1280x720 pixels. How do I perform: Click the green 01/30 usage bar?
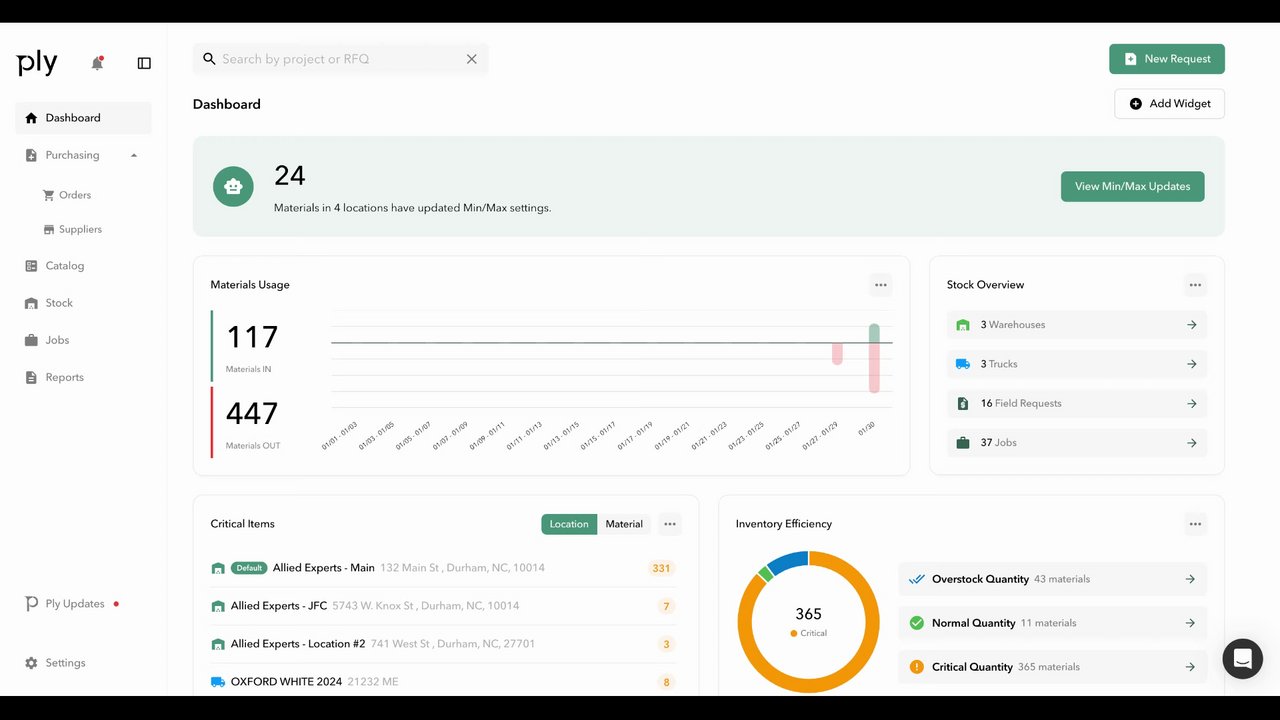coord(874,333)
